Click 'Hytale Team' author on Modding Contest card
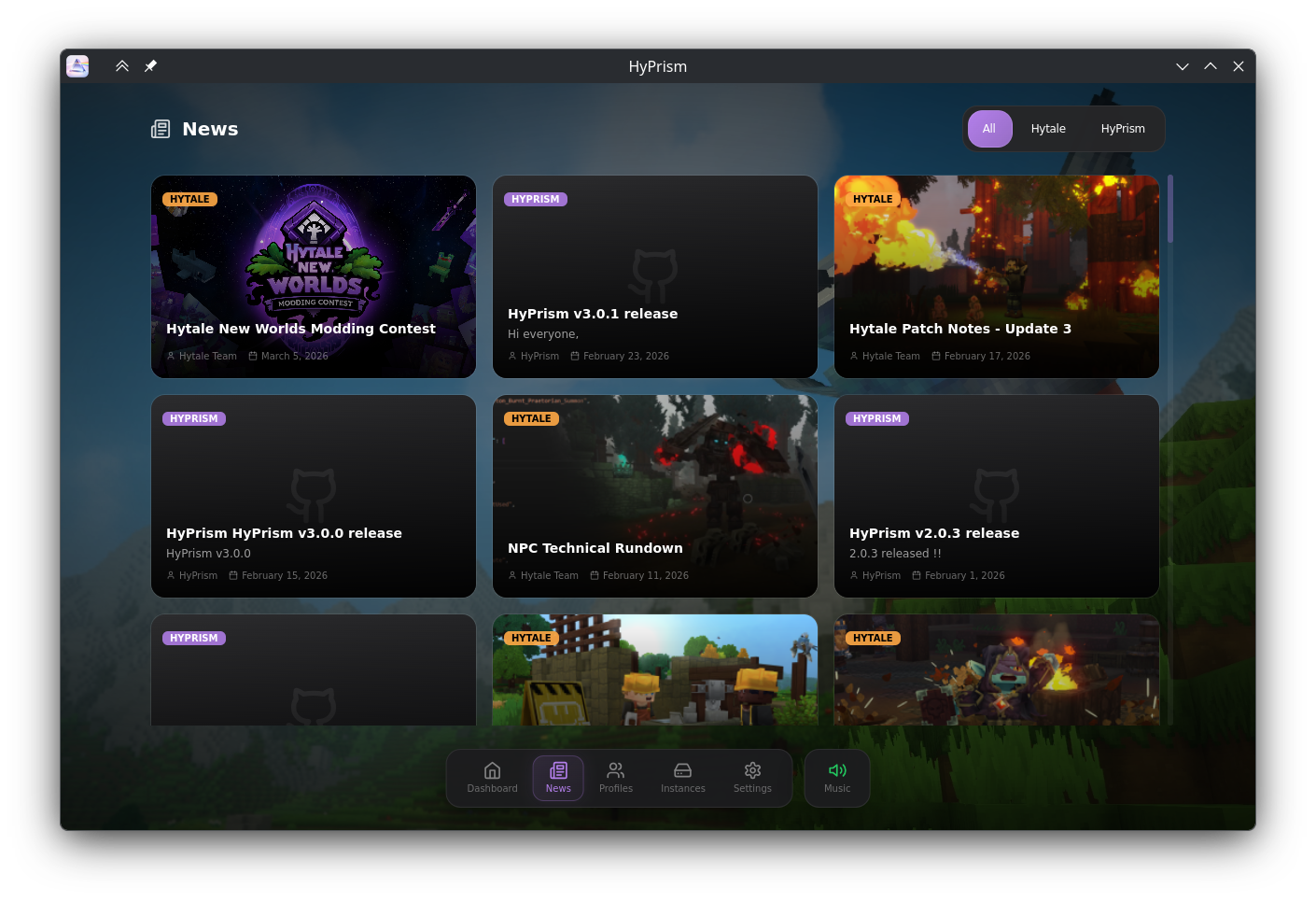This screenshot has height=902, width=1316. click(208, 356)
